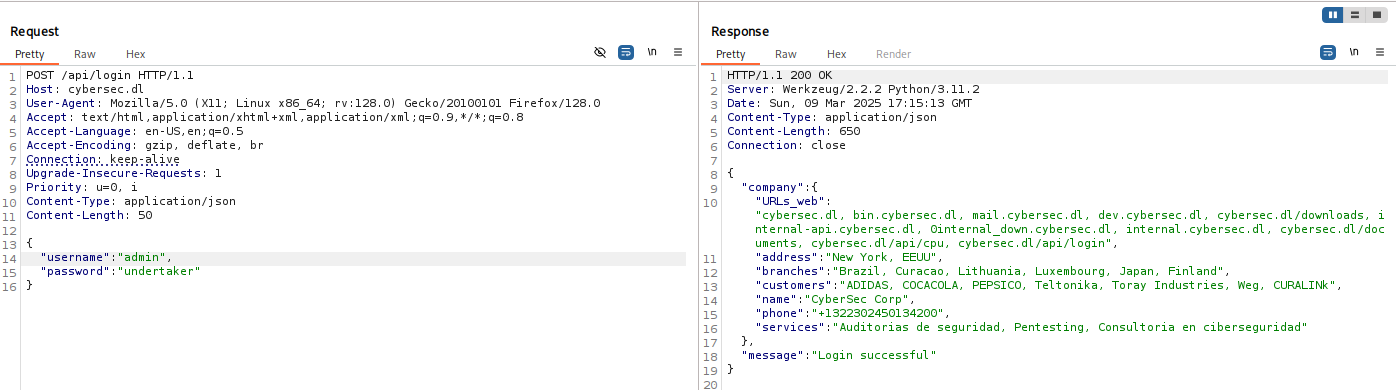Select combined single-pane layout icon
The width and height of the screenshot is (1396, 390).
1377,15
